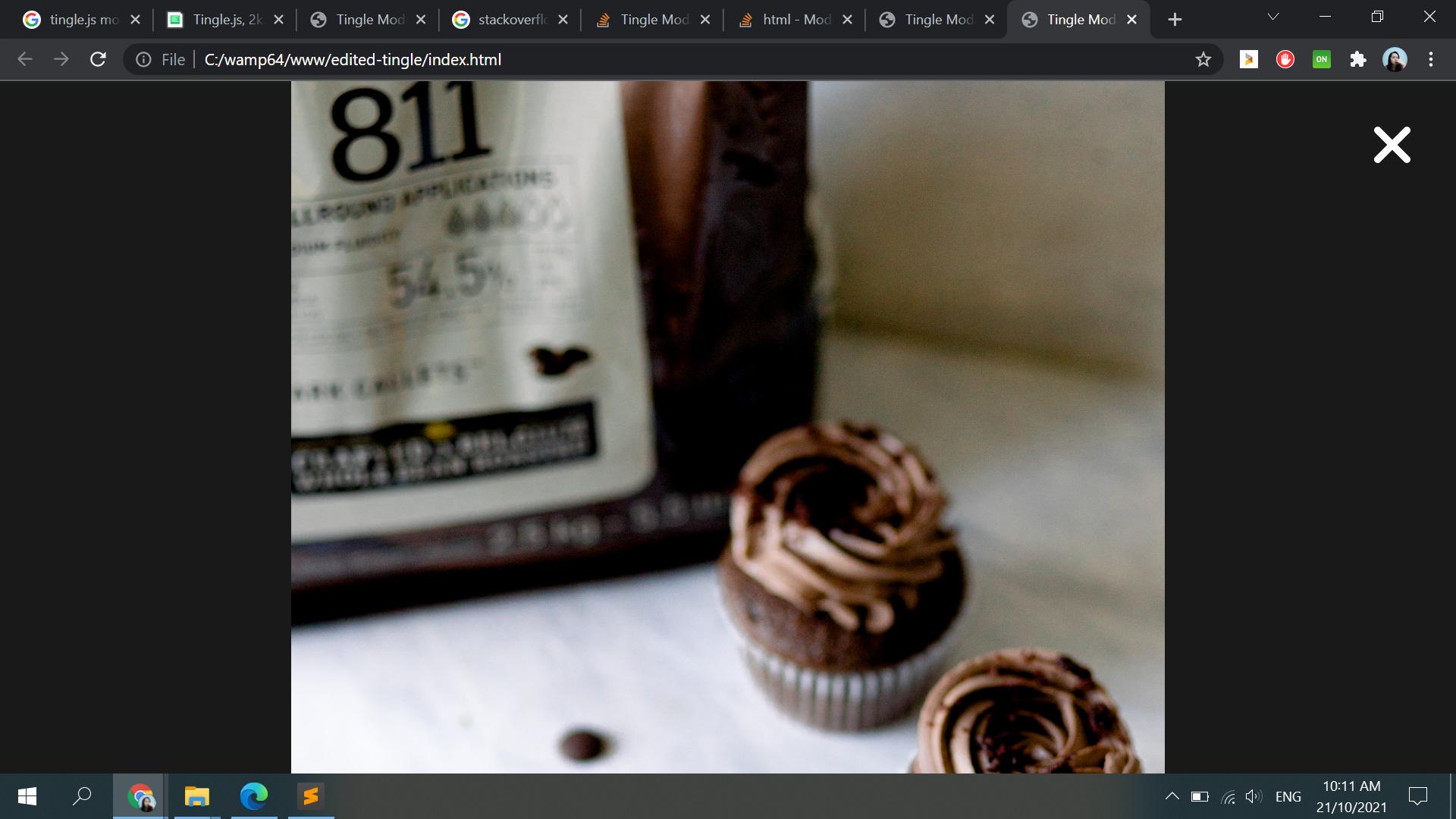Image resolution: width=1456 pixels, height=819 pixels.
Task: Show hidden system tray icons
Action: (1172, 796)
